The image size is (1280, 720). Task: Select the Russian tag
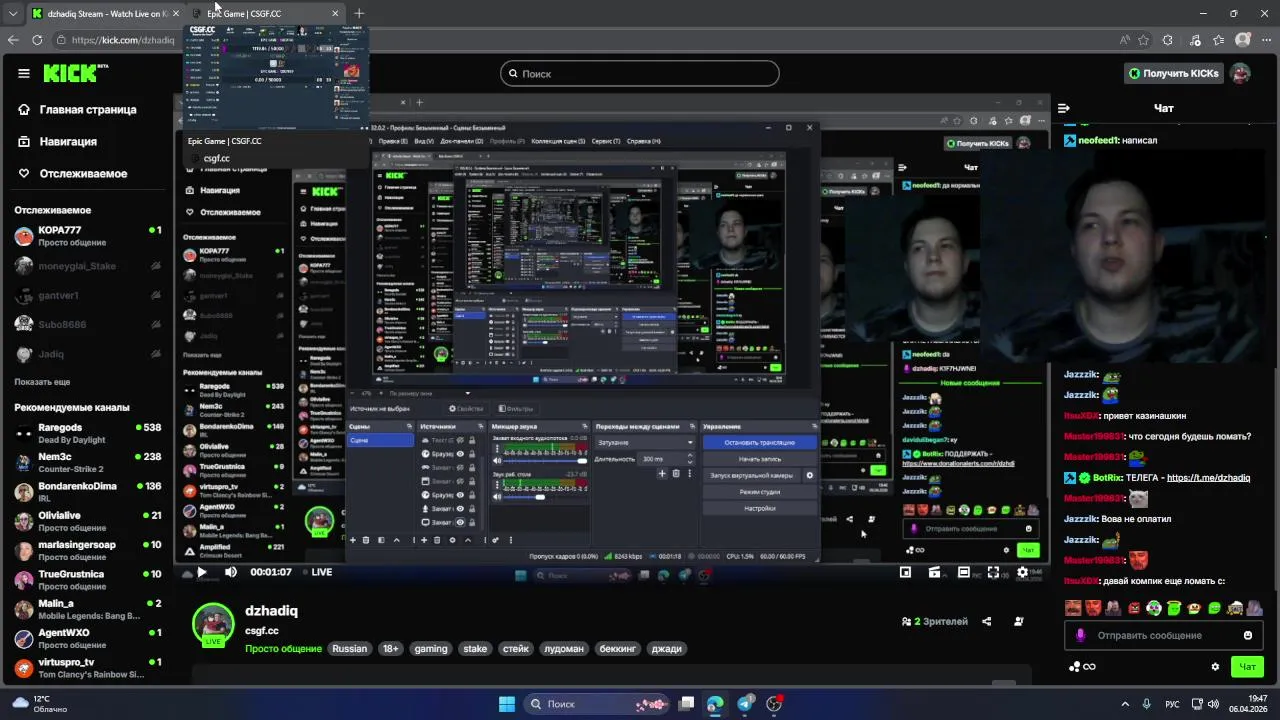350,649
